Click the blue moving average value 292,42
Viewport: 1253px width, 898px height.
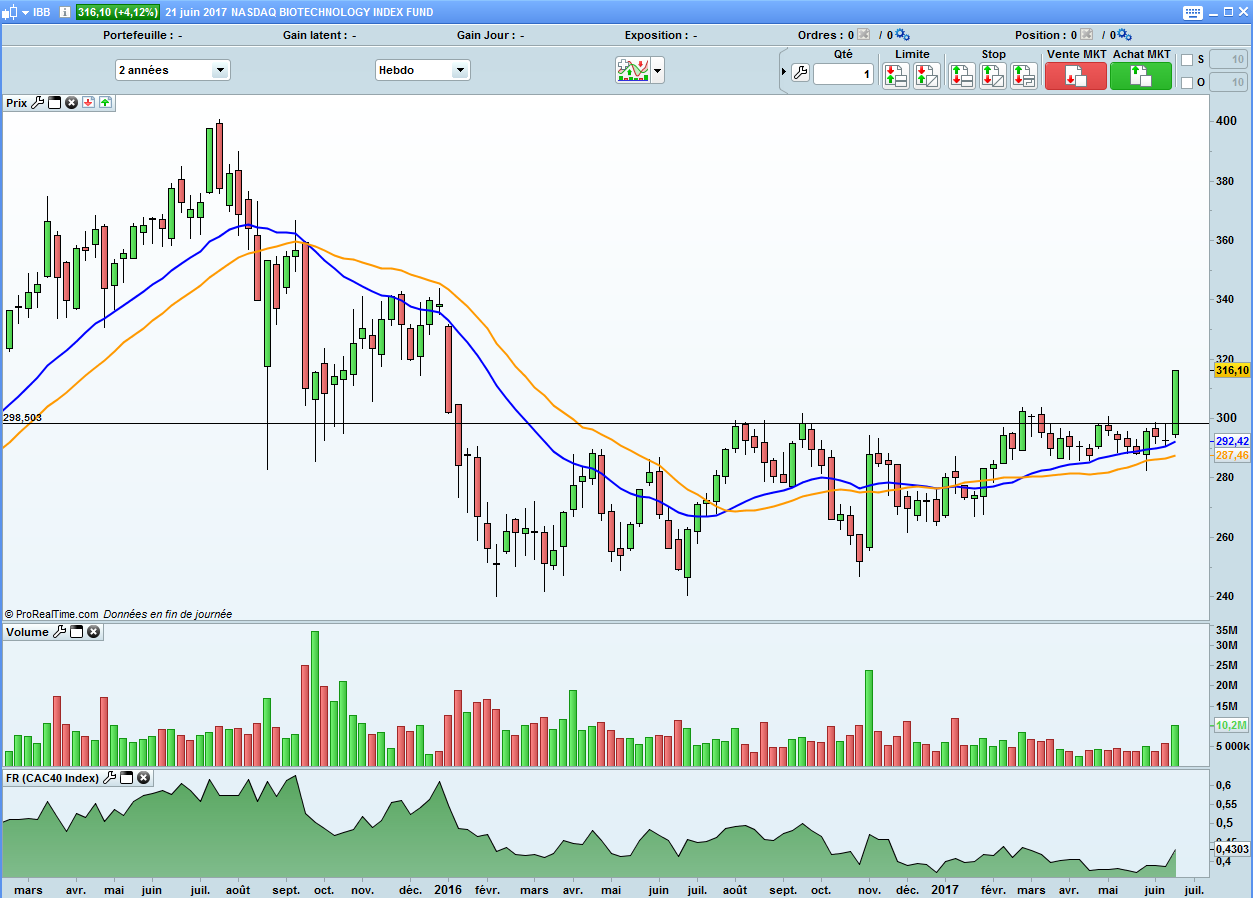coord(1231,441)
